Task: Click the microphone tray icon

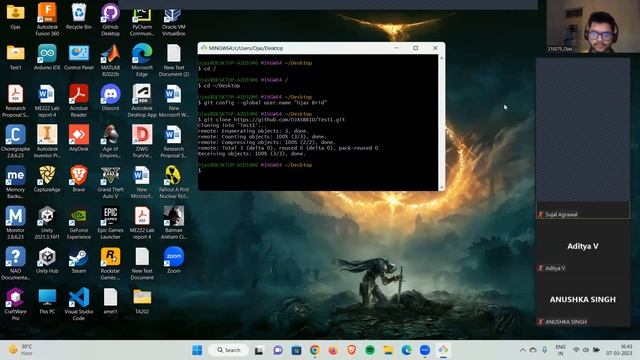Action: click(x=544, y=350)
